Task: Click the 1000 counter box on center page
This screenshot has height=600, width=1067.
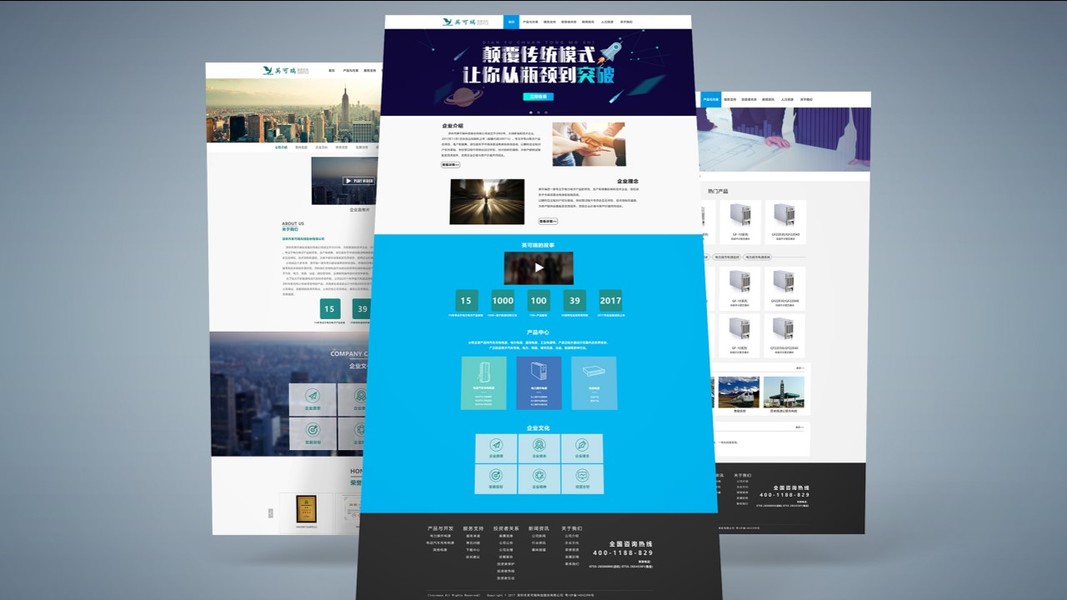Action: coord(503,300)
